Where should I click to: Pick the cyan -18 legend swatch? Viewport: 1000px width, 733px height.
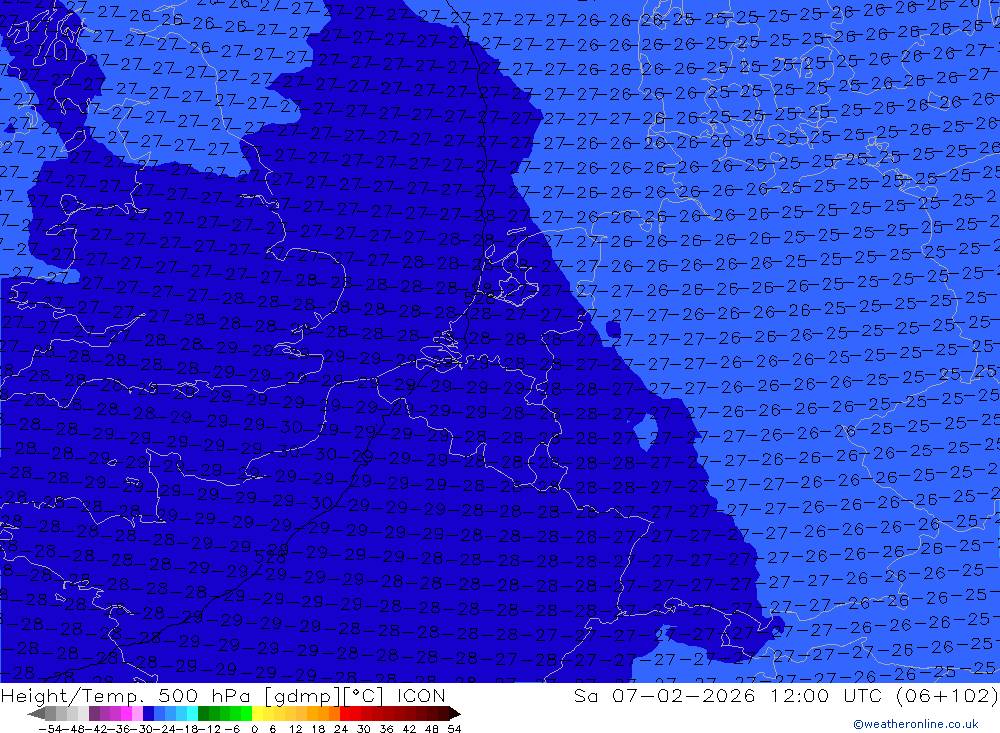(x=192, y=714)
